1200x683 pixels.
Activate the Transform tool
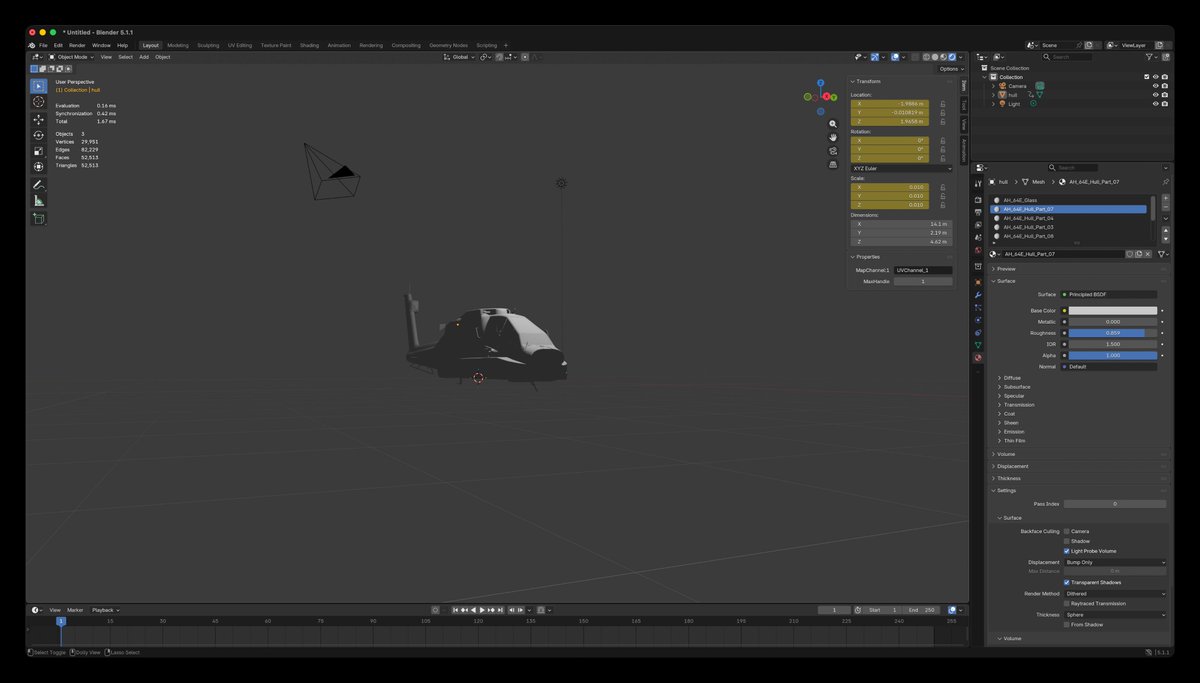pyautogui.click(x=39, y=167)
